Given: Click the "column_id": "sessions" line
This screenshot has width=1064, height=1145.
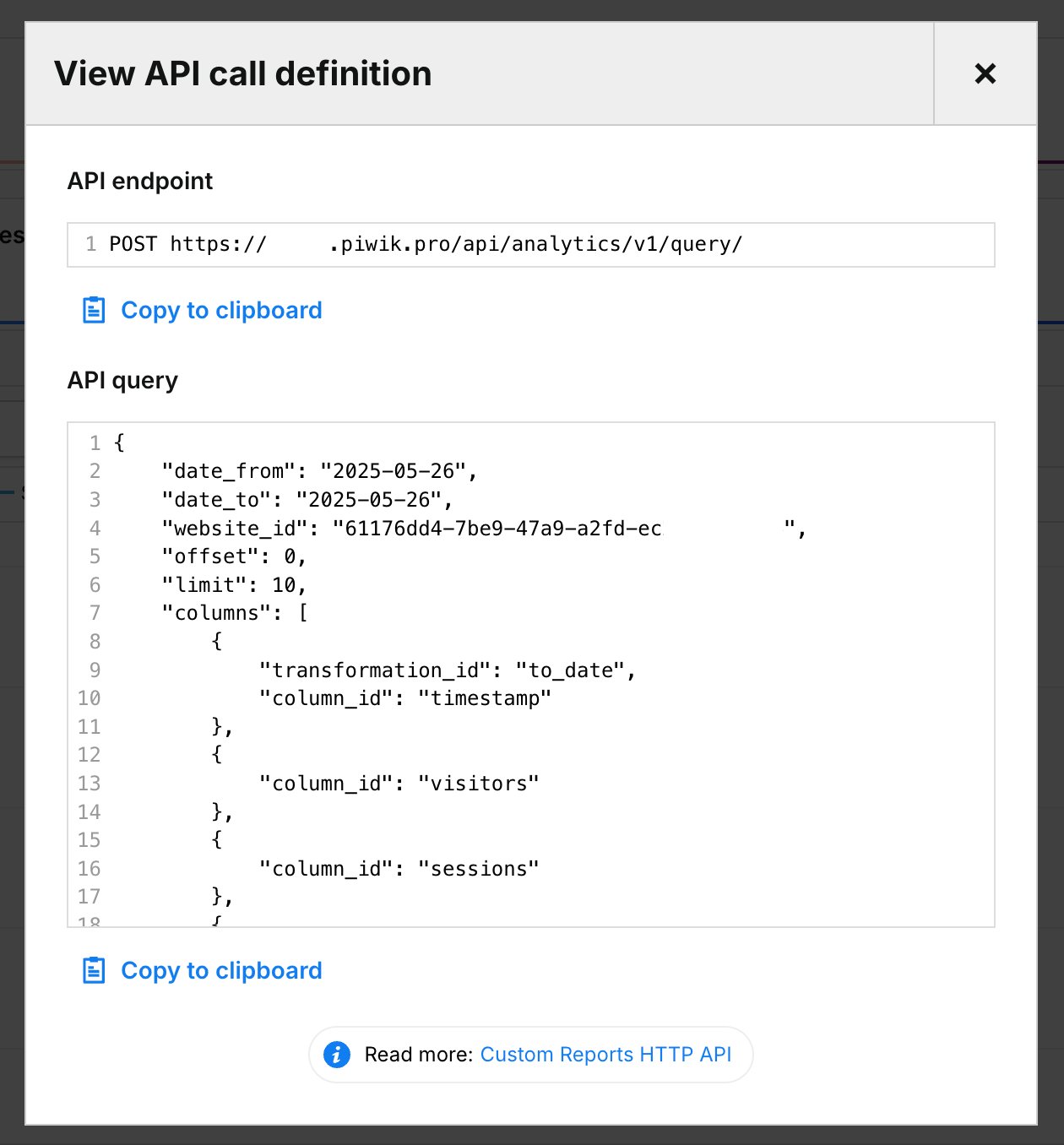Looking at the screenshot, I should click(x=399, y=869).
